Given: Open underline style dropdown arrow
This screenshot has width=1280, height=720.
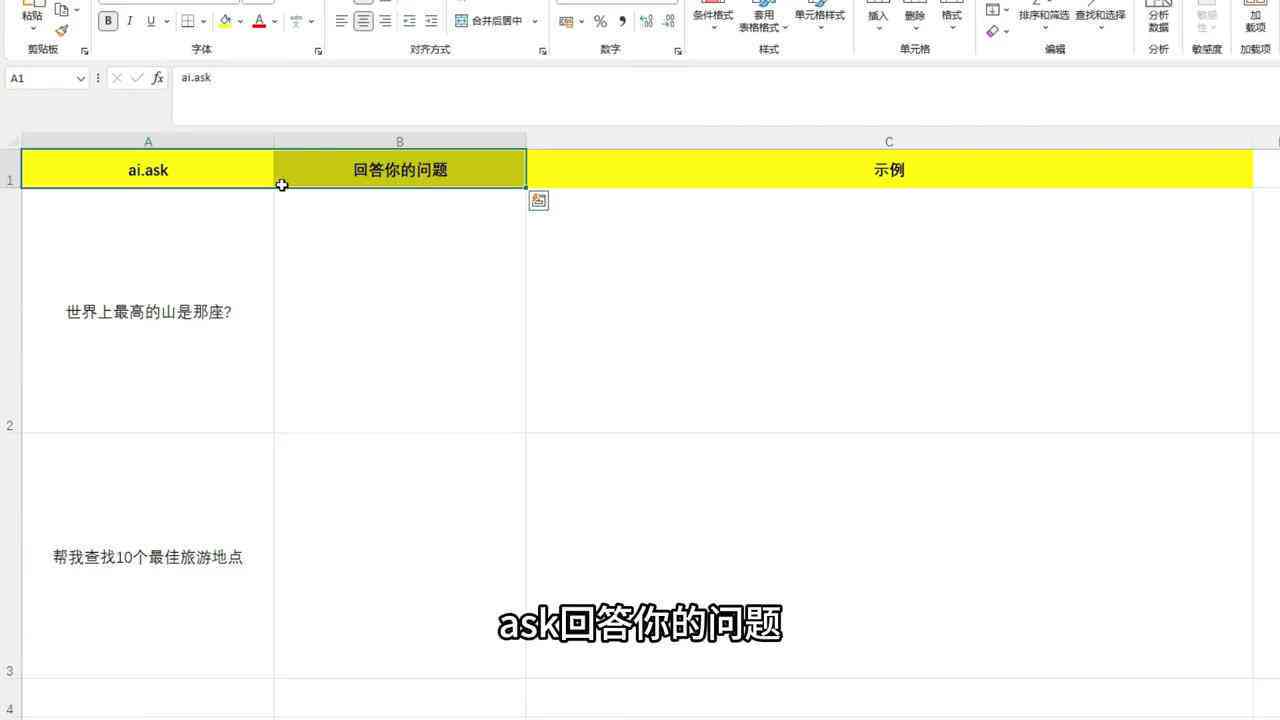Looking at the screenshot, I should (166, 21).
